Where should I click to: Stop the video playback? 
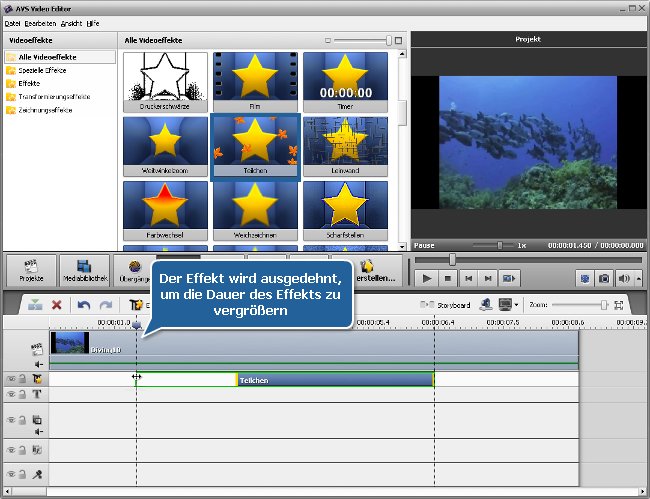coord(449,278)
